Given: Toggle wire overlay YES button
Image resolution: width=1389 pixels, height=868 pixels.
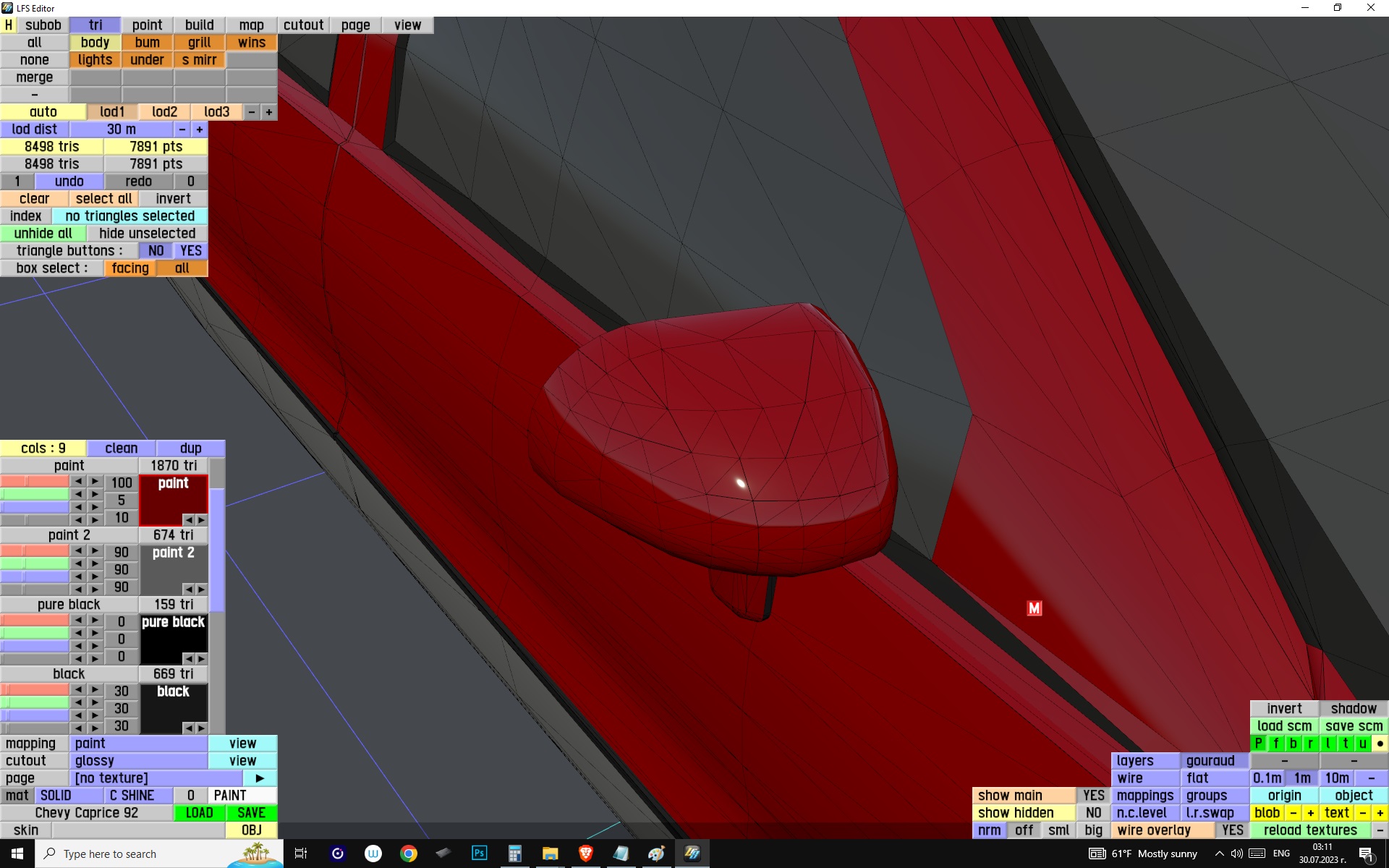Looking at the screenshot, I should point(1232,830).
